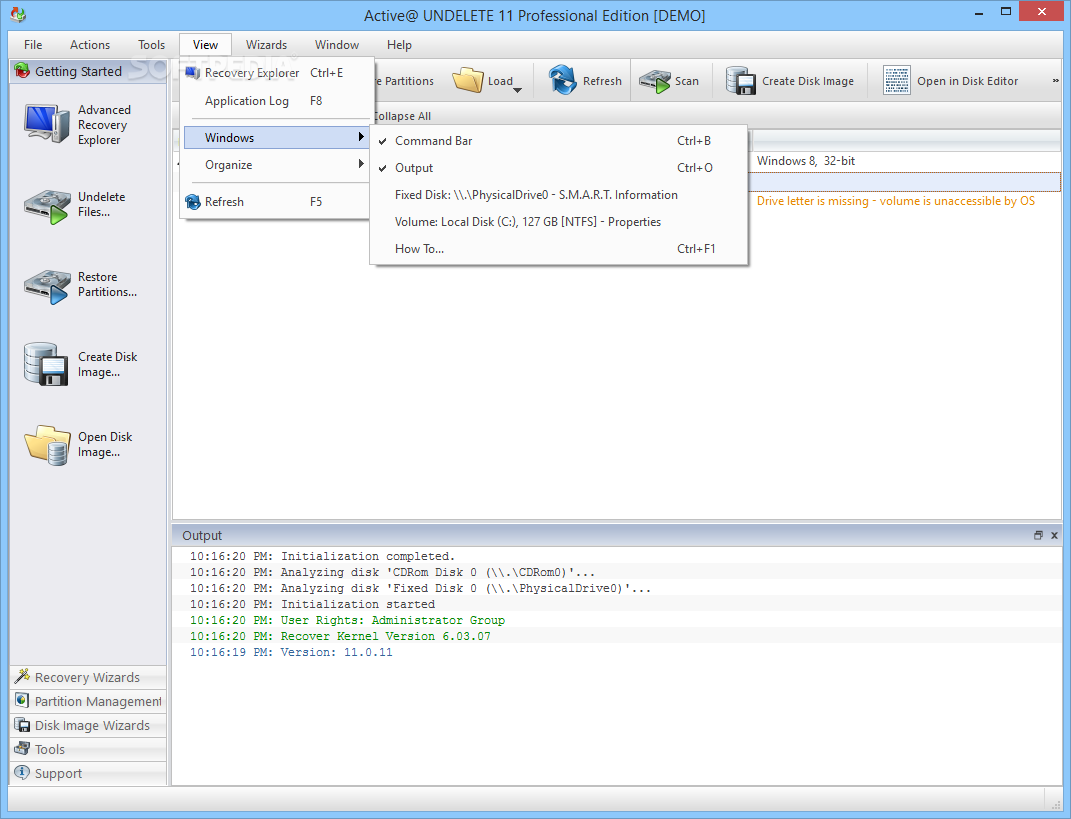1071x819 pixels.
Task: Click the Scan toolbar icon
Action: click(x=655, y=81)
